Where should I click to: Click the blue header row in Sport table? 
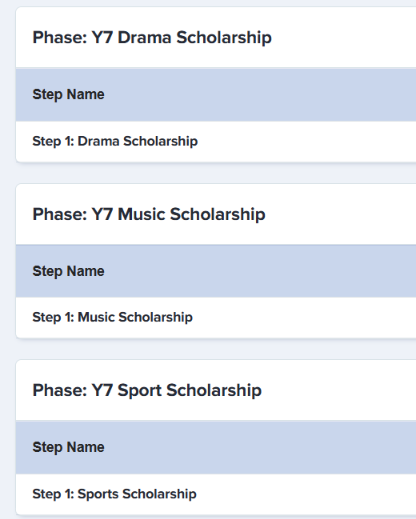[x=216, y=447]
